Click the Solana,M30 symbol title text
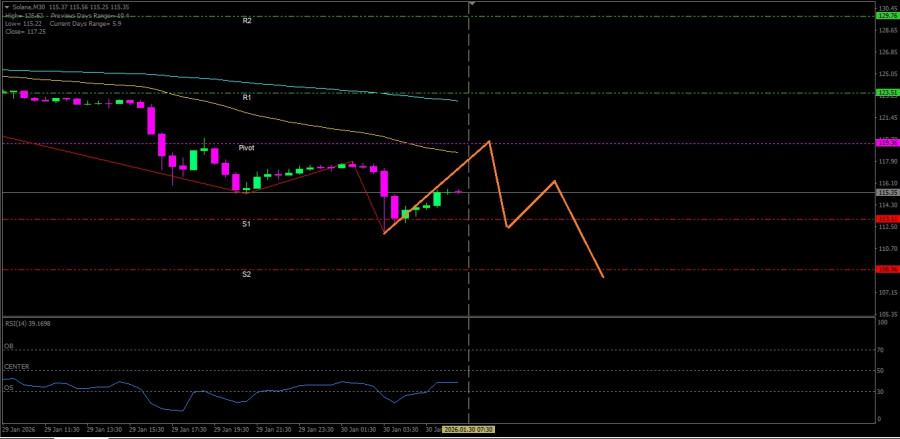The height and width of the screenshot is (439, 900). click(31, 6)
